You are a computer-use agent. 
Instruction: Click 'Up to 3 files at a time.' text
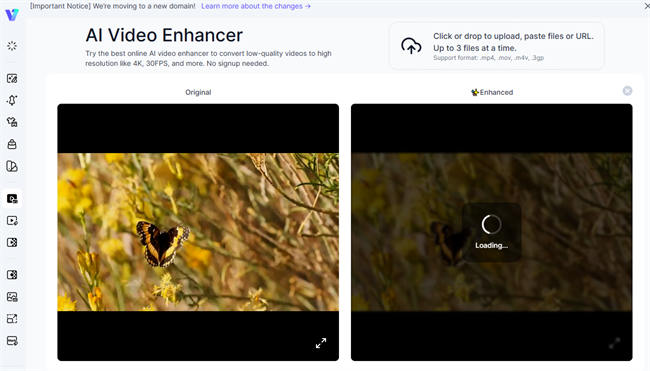[x=475, y=48]
